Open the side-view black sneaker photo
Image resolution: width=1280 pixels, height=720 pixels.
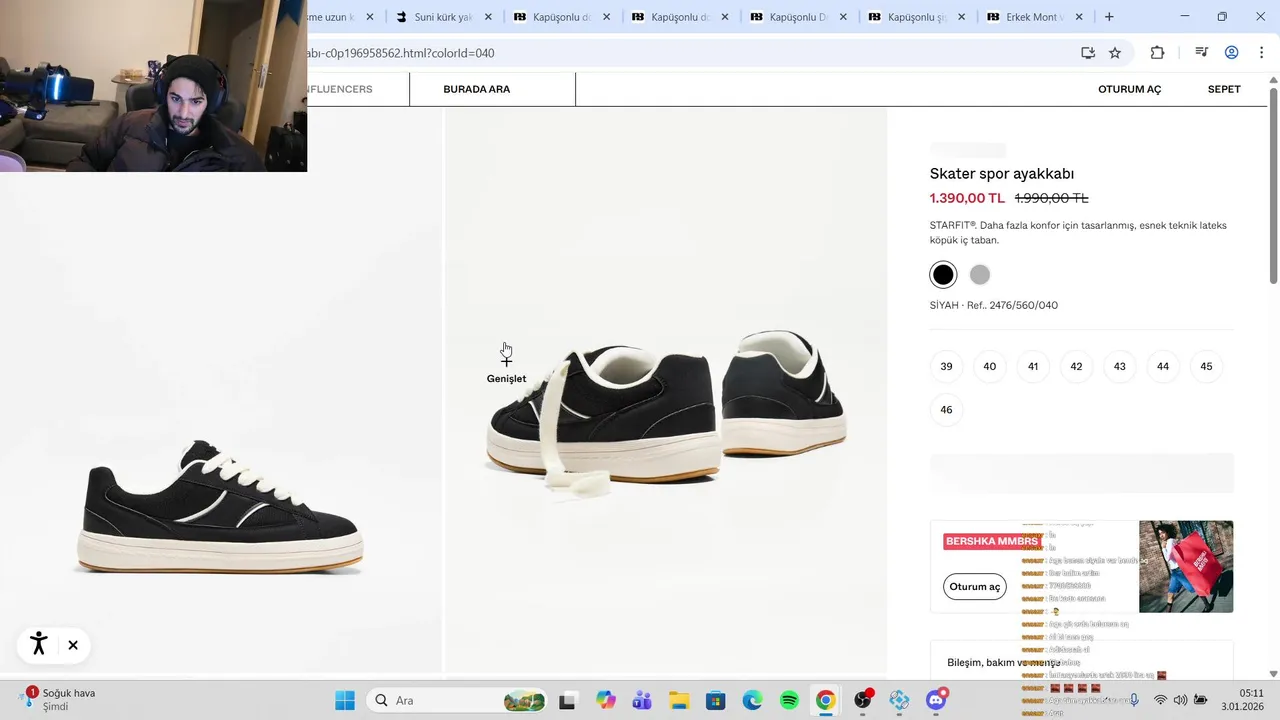[x=220, y=508]
